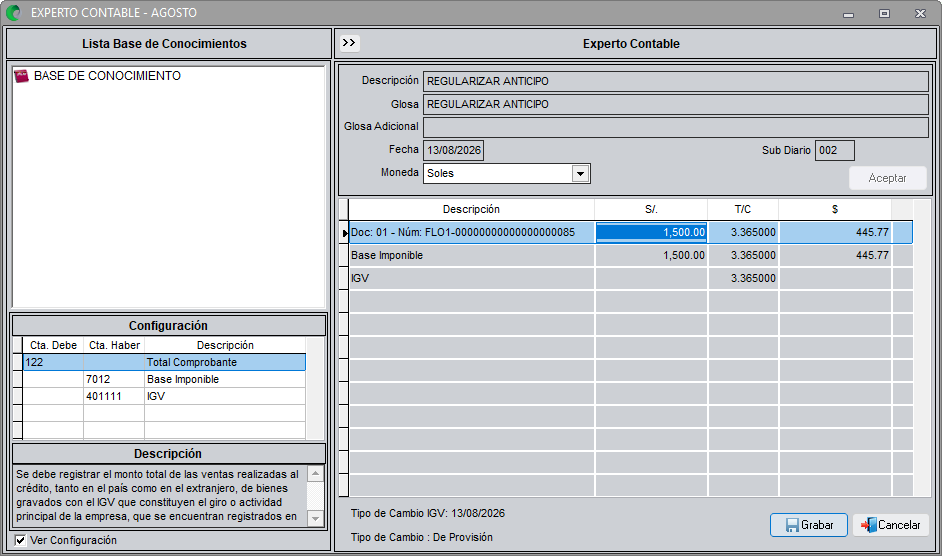Minimize the Experto Contable window
Viewport: 942px width, 556px height.
[848, 13]
